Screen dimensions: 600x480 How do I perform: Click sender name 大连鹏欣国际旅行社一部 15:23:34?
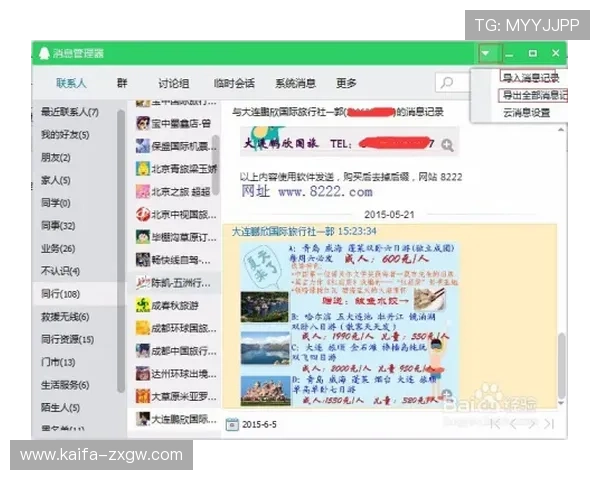(x=304, y=231)
